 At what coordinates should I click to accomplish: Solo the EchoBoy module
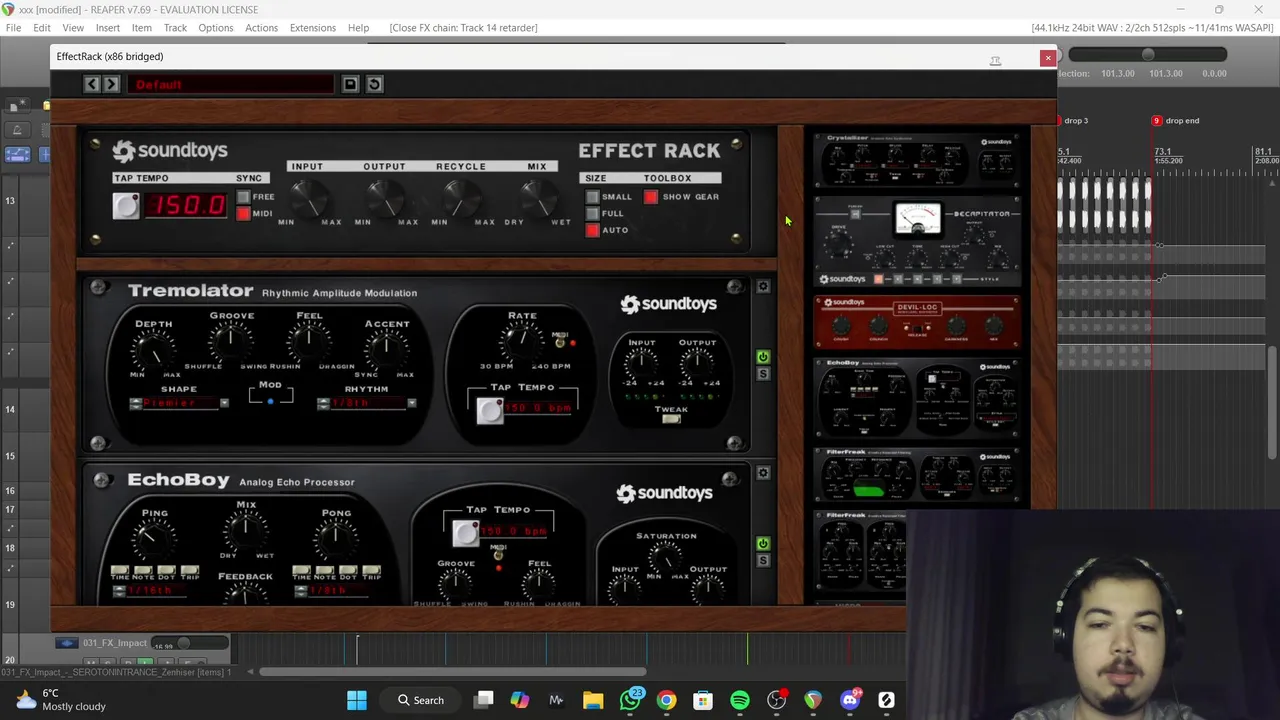763,560
